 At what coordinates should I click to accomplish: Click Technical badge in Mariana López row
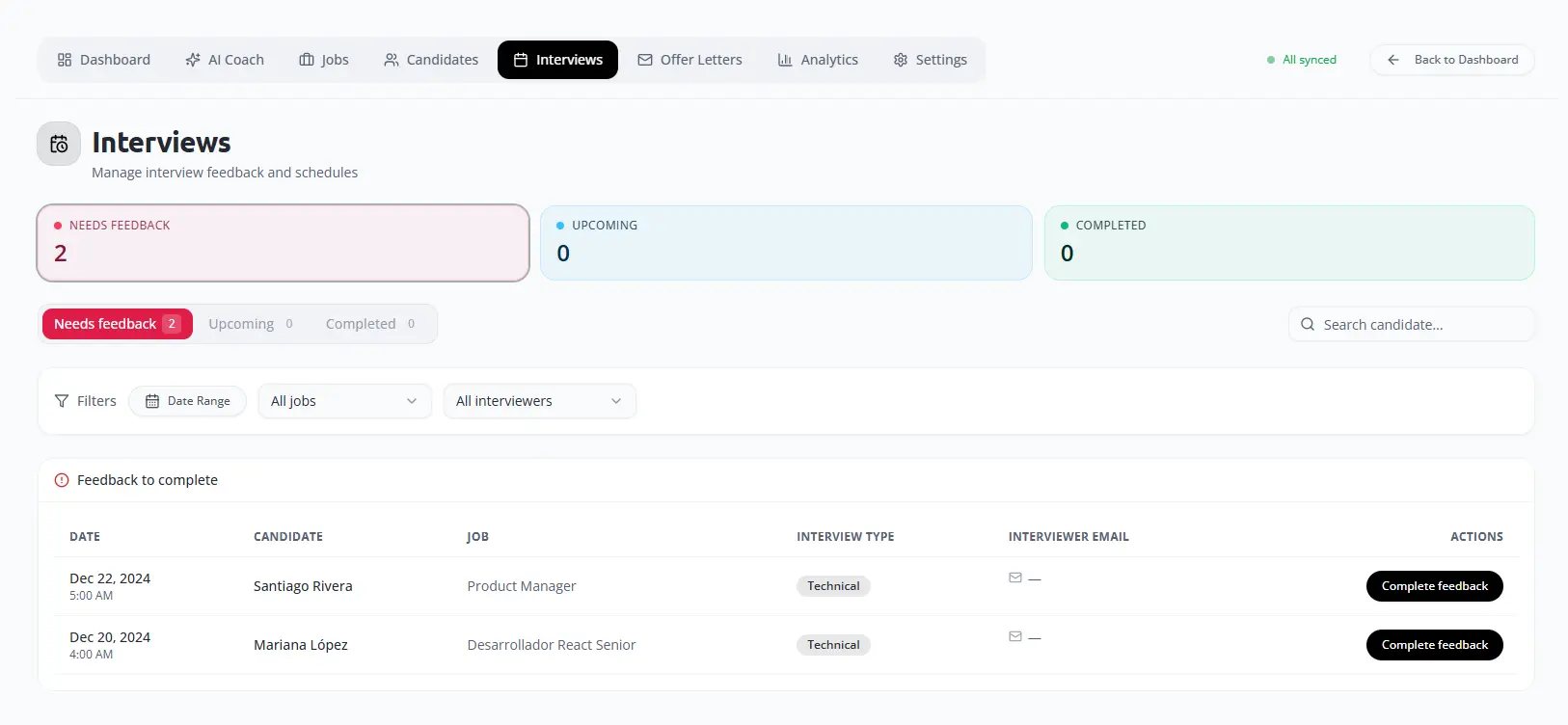pyautogui.click(x=833, y=645)
